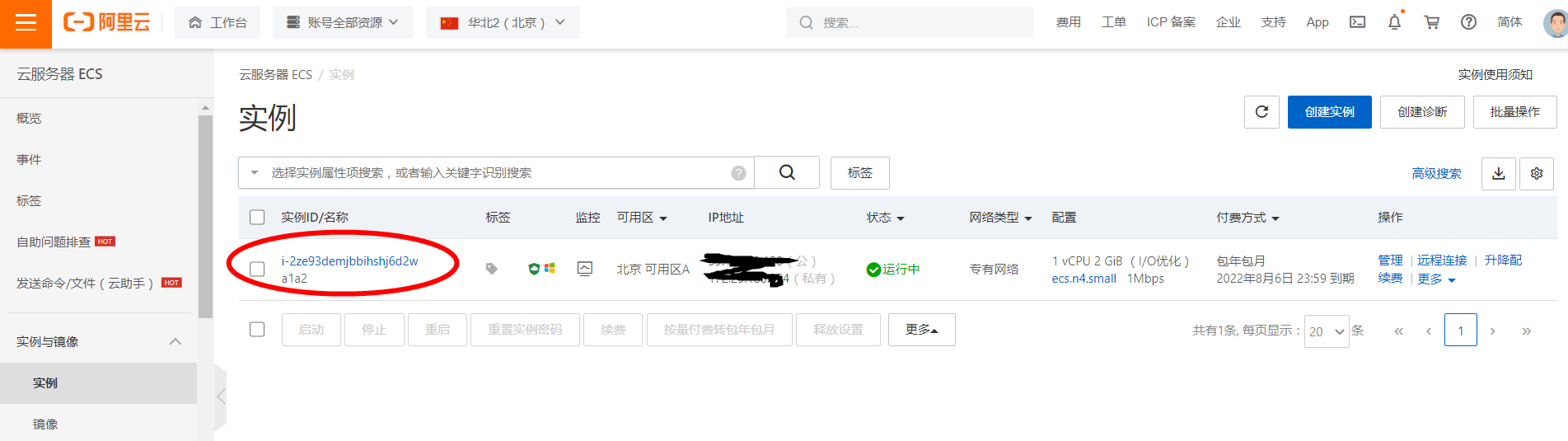Collapse the sidebar with the side handle
This screenshot has width=1568, height=441.
click(x=220, y=396)
